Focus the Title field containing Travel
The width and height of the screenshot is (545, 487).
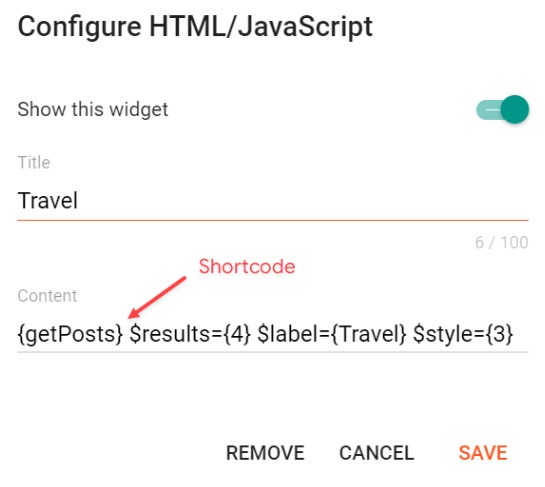coord(273,201)
